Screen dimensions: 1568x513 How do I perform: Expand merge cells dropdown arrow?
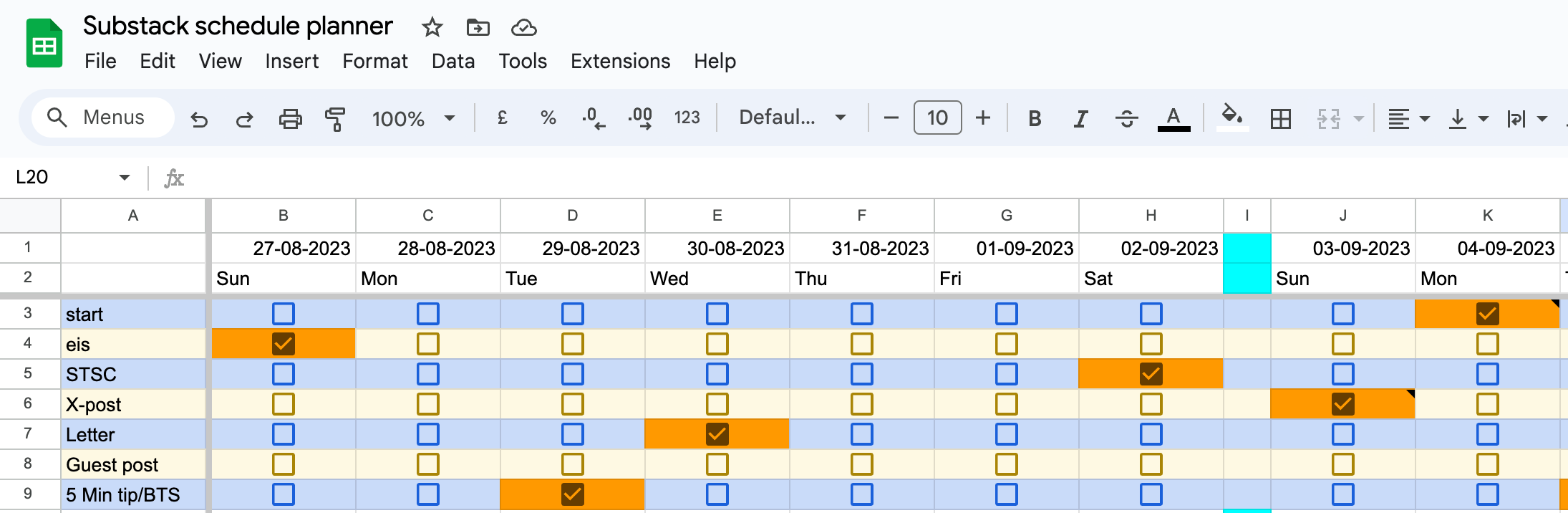point(1358,118)
